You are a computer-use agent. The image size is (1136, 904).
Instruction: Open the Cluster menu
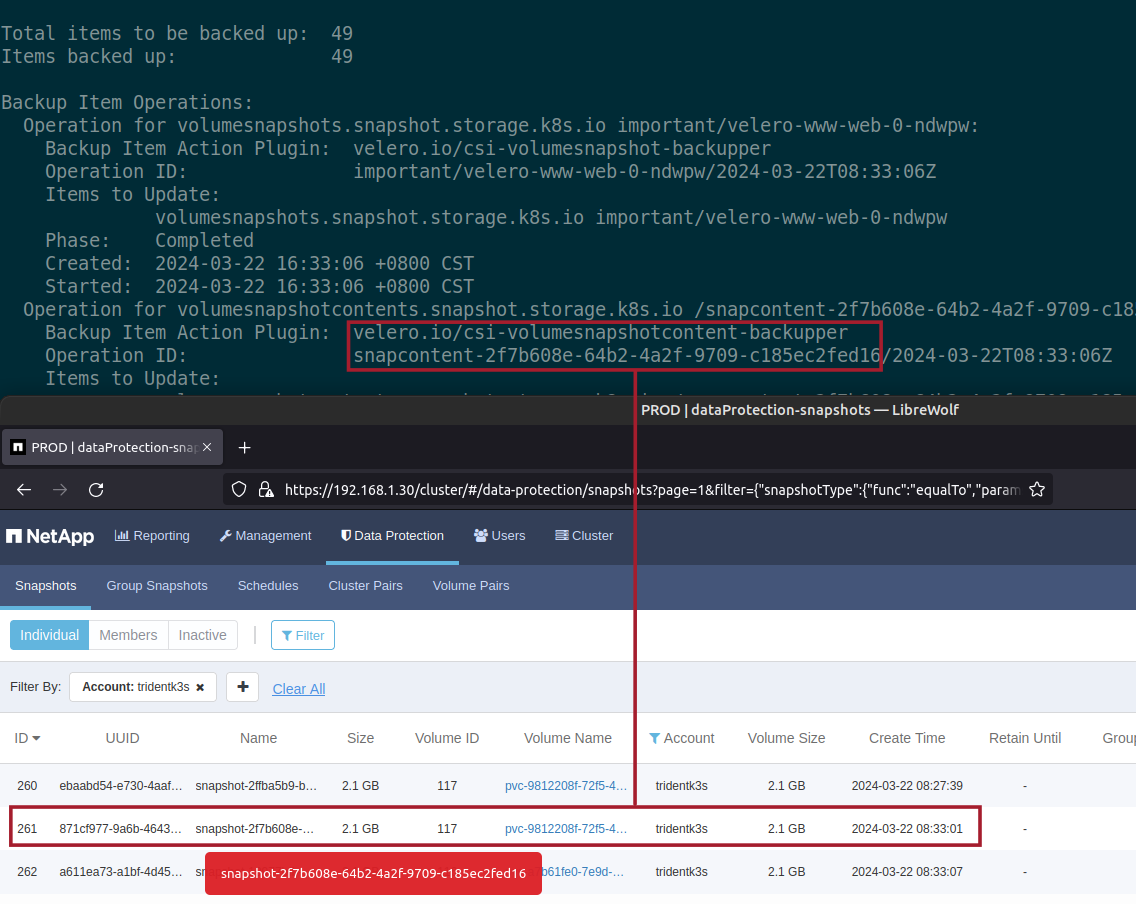(x=584, y=536)
